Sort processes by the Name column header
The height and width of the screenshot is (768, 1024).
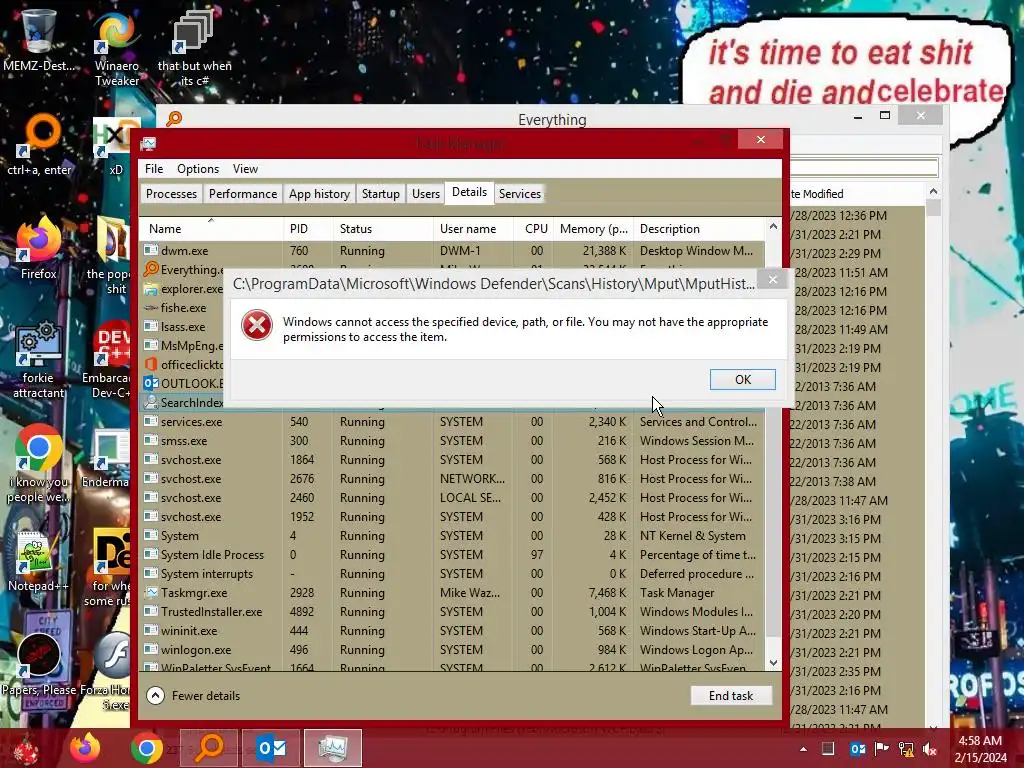click(x=211, y=229)
